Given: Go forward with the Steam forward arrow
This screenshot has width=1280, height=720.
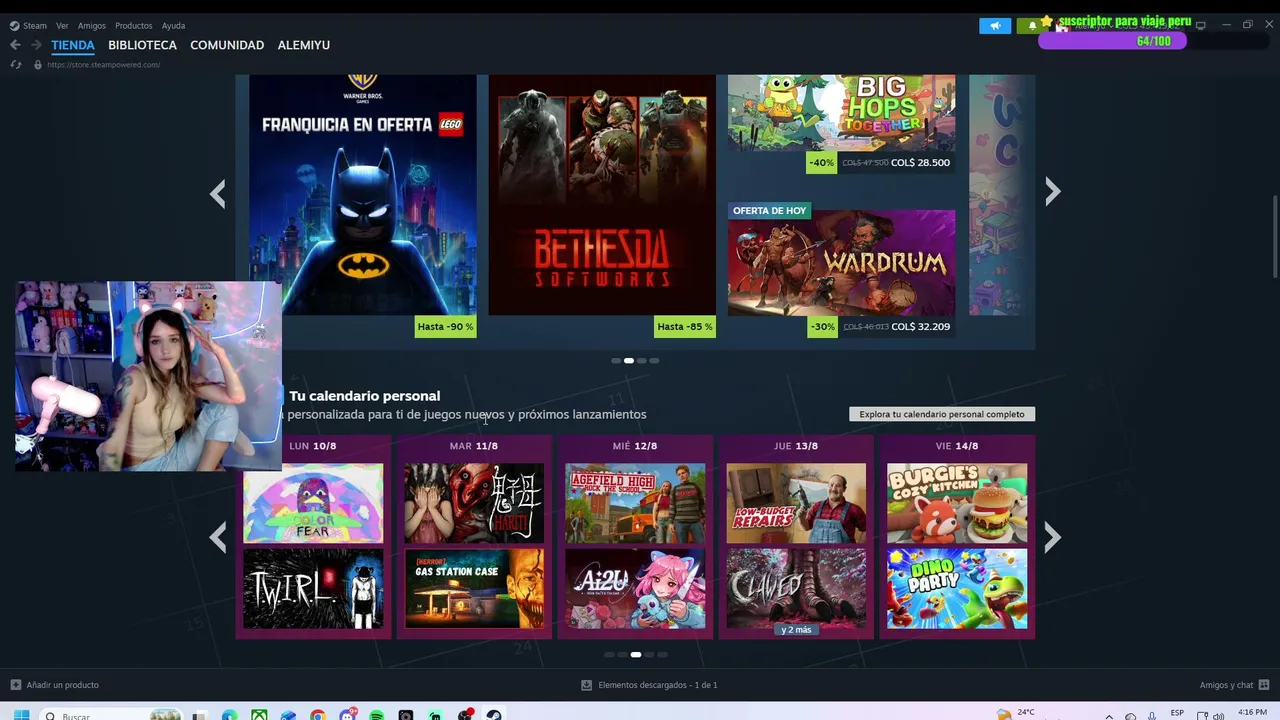Looking at the screenshot, I should (x=36, y=45).
